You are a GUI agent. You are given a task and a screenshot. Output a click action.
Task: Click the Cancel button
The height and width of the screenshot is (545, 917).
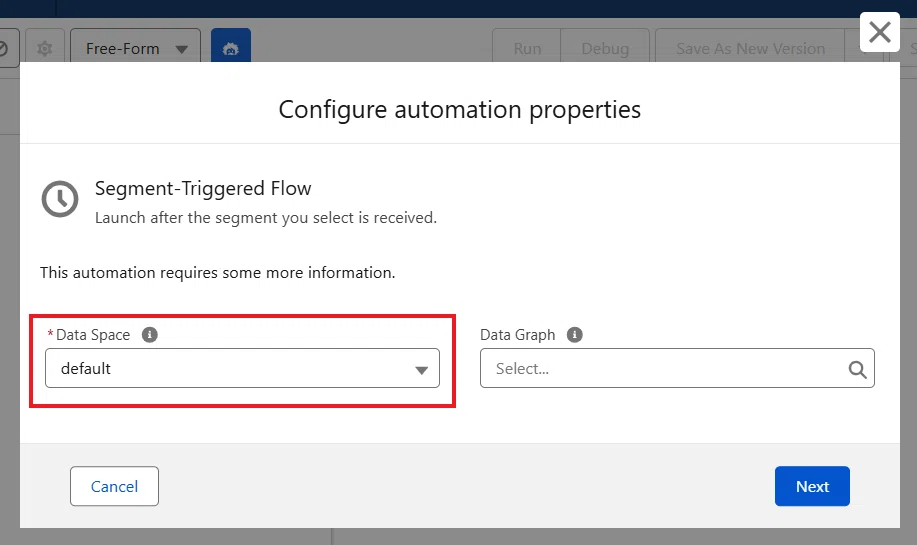click(114, 486)
